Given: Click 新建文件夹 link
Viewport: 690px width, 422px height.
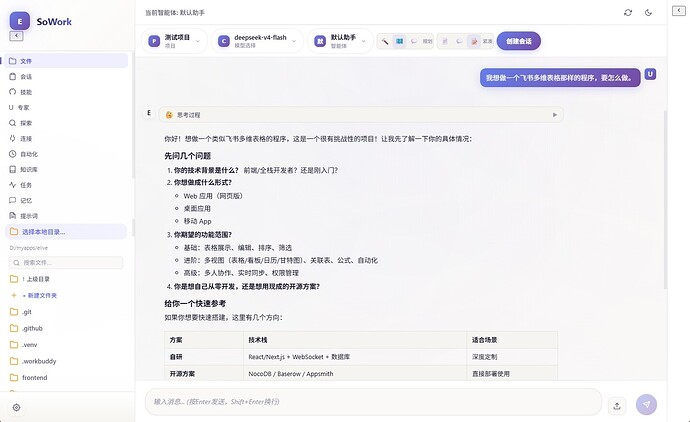Looking at the screenshot, I should (x=66, y=295).
